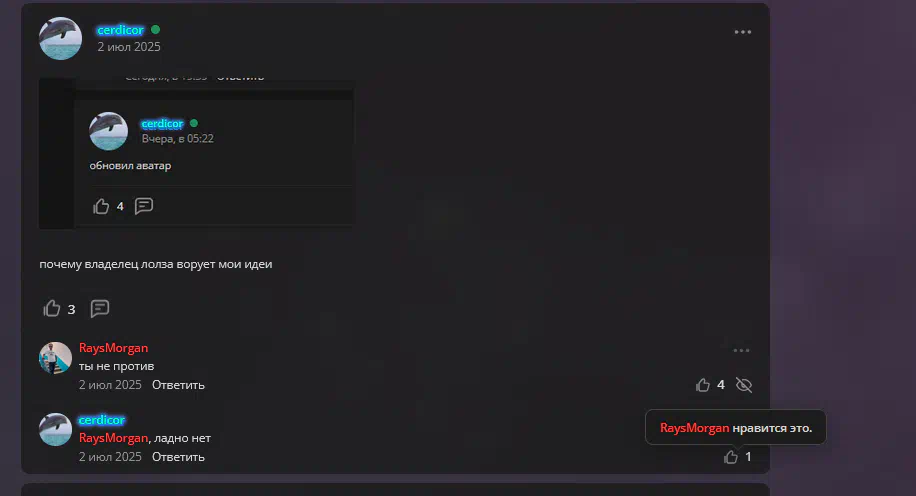Click RaysMorgan's comment avatar
Image resolution: width=916 pixels, height=496 pixels.
pos(55,358)
